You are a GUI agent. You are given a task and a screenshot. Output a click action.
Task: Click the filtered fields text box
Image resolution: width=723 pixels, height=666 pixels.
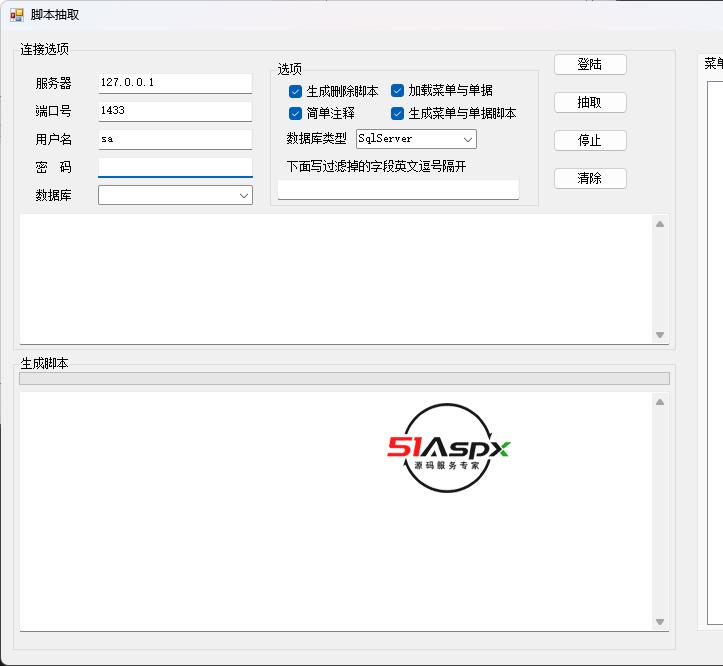tap(398, 190)
